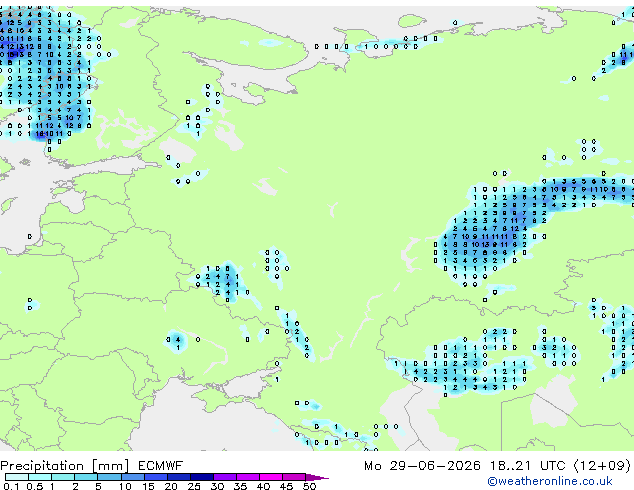The image size is (634, 490).
Task: Select the '5' legend scale label
Action: (98, 486)
